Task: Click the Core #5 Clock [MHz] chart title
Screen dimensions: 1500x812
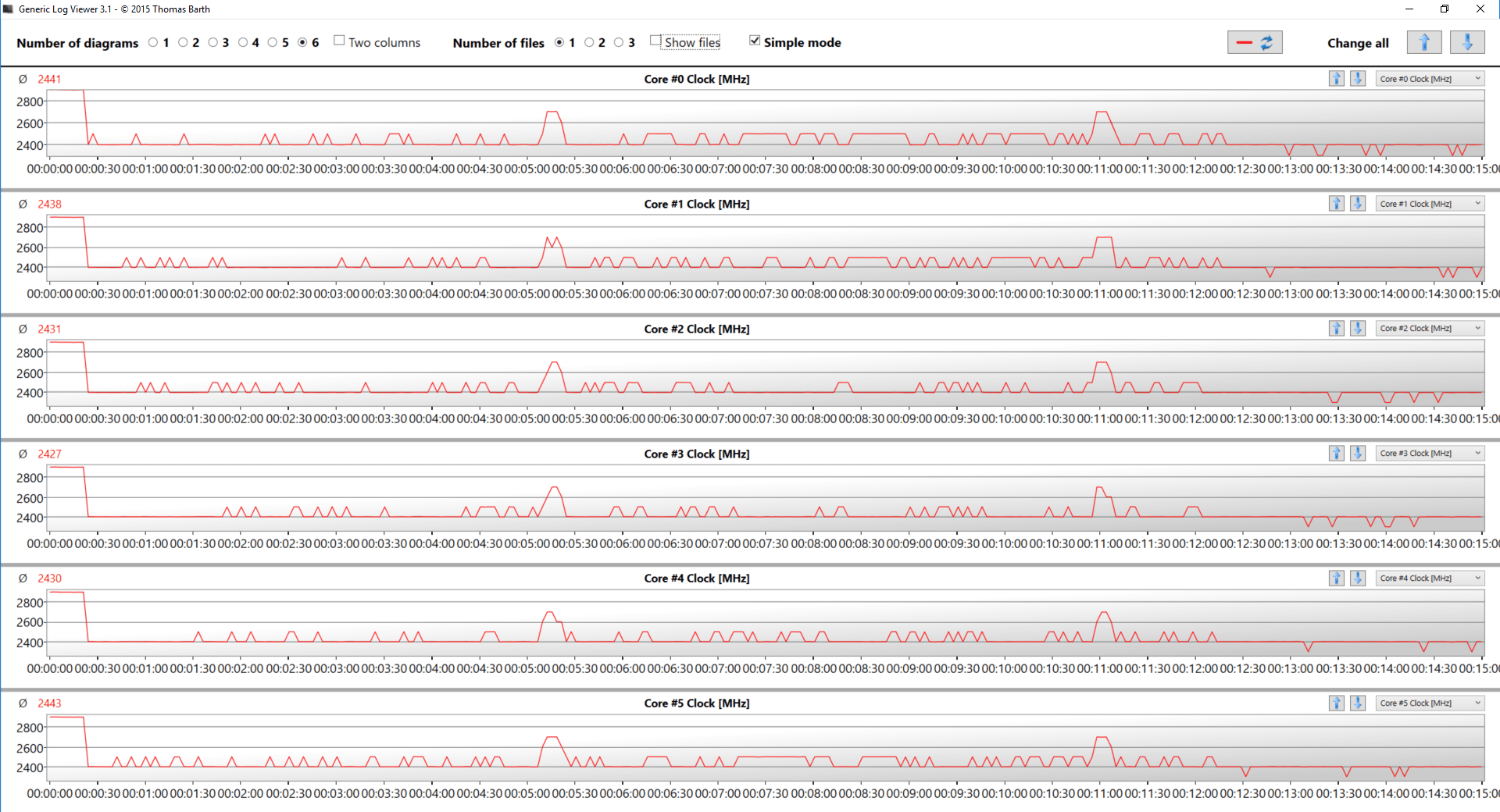Action: pos(697,703)
